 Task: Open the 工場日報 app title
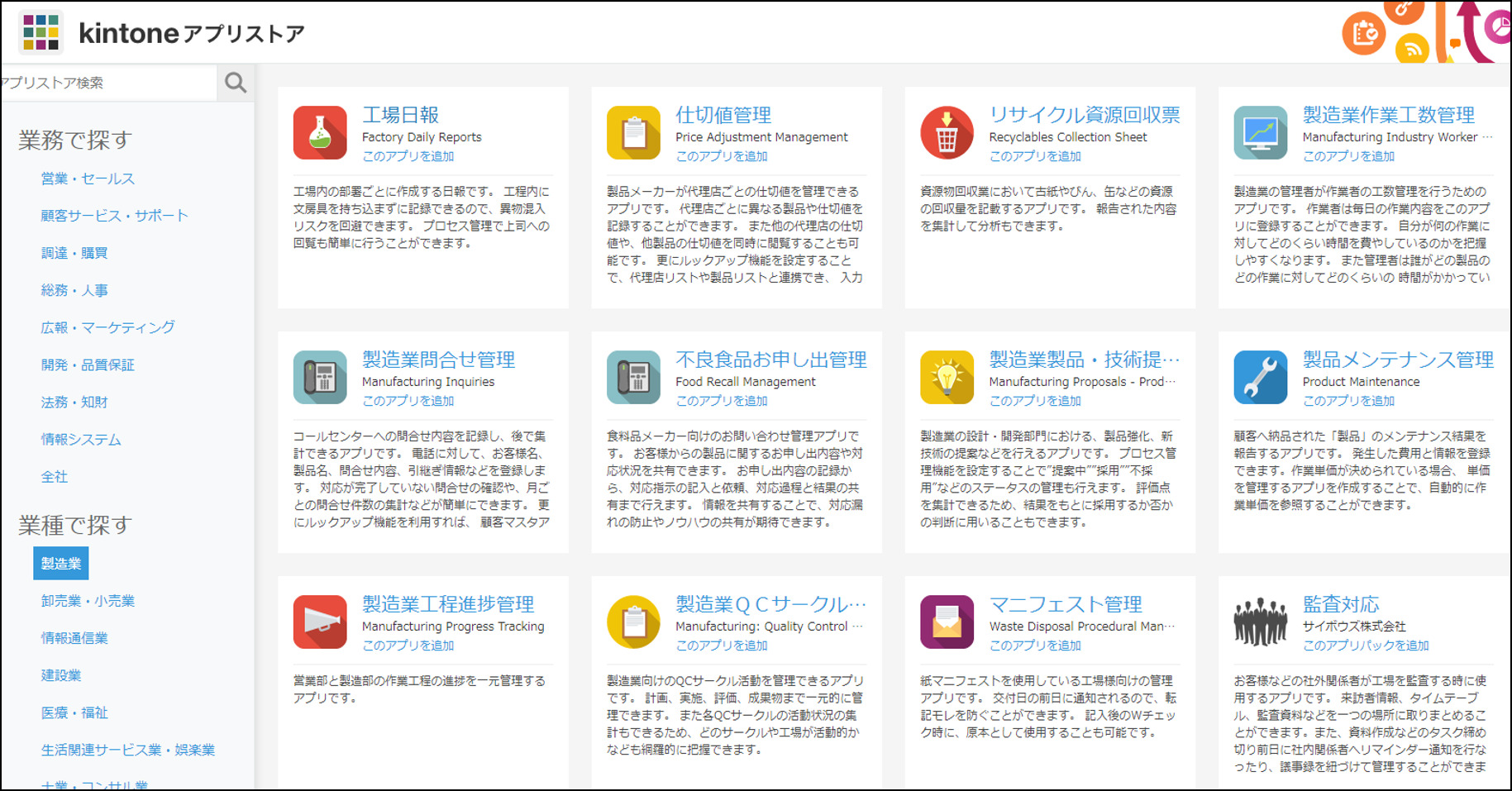401,115
